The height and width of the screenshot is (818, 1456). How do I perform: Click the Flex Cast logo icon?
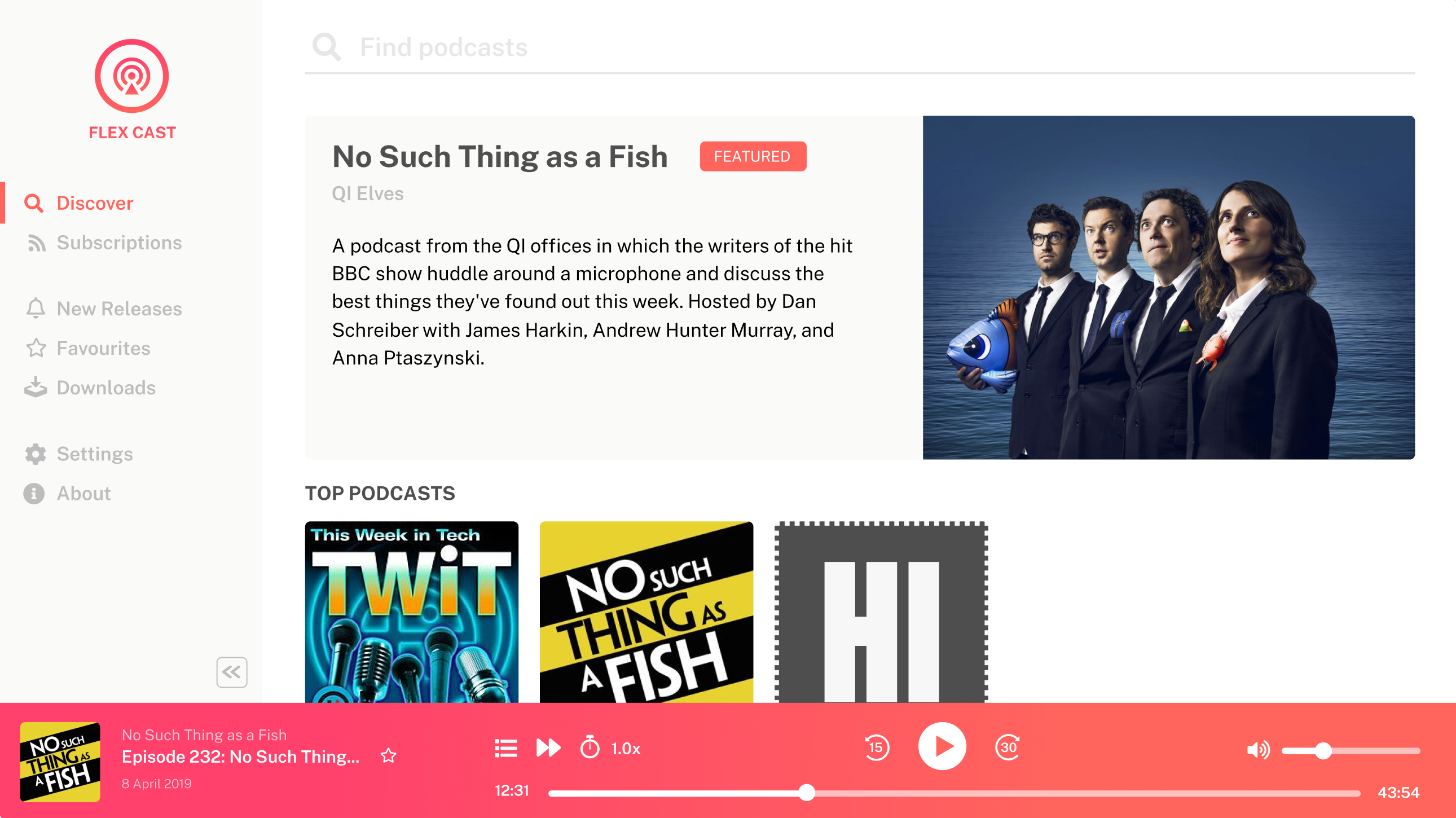pyautogui.click(x=131, y=76)
